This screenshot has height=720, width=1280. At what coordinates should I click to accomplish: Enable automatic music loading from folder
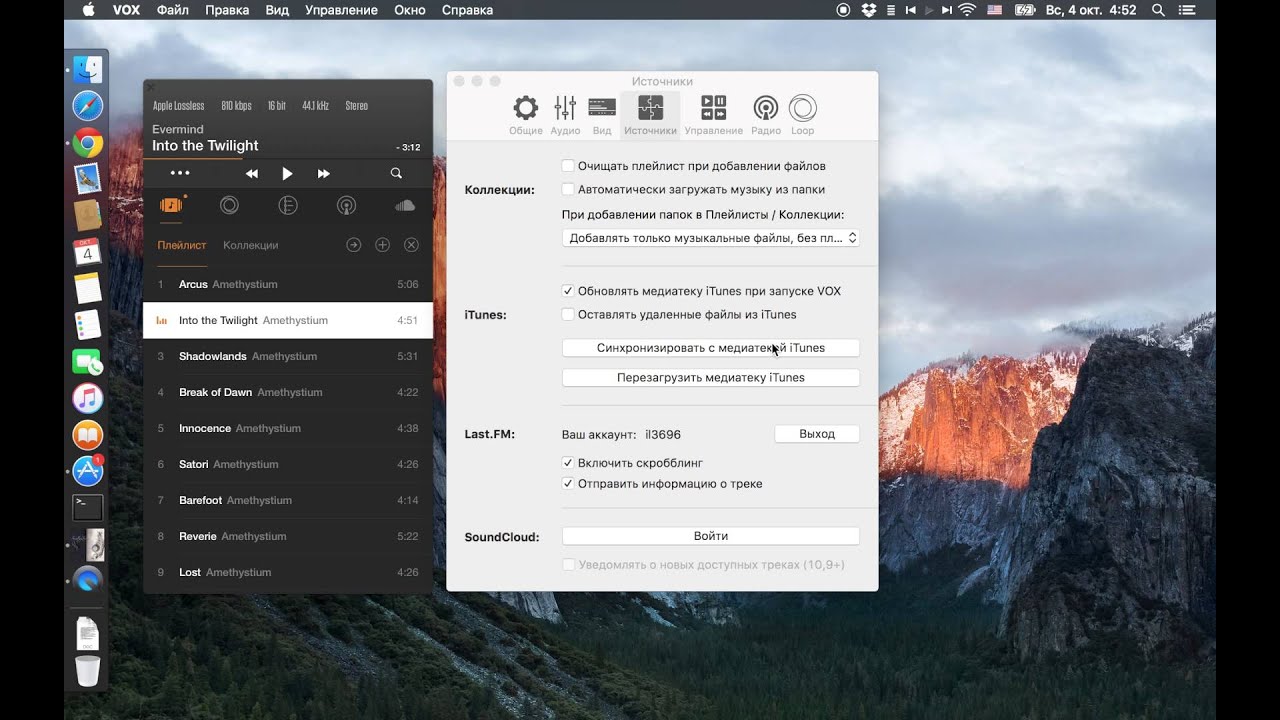point(568,189)
